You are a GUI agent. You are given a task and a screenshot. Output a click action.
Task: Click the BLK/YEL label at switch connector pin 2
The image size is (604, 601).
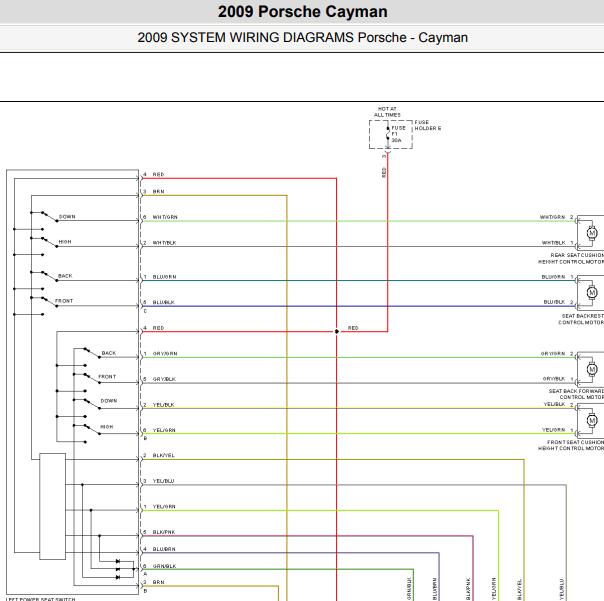[x=163, y=455]
